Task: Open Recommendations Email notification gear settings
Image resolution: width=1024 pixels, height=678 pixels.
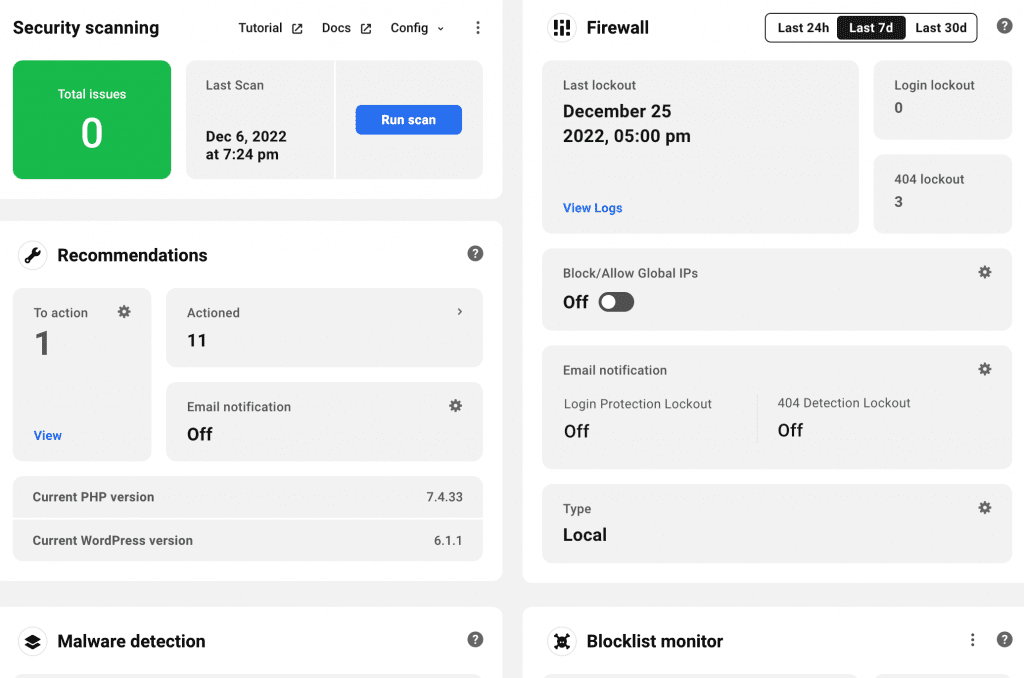Action: point(456,406)
